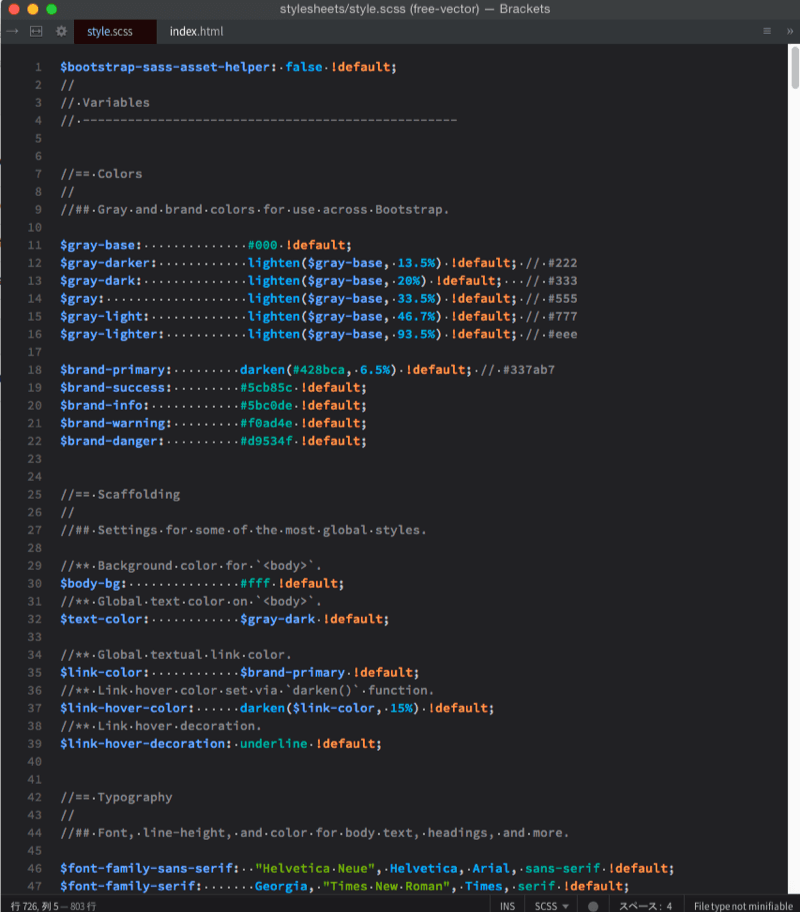Click the 'Settings for some of the most global styles' comment
Image resolution: width=800 pixels, height=912 pixels.
point(243,530)
